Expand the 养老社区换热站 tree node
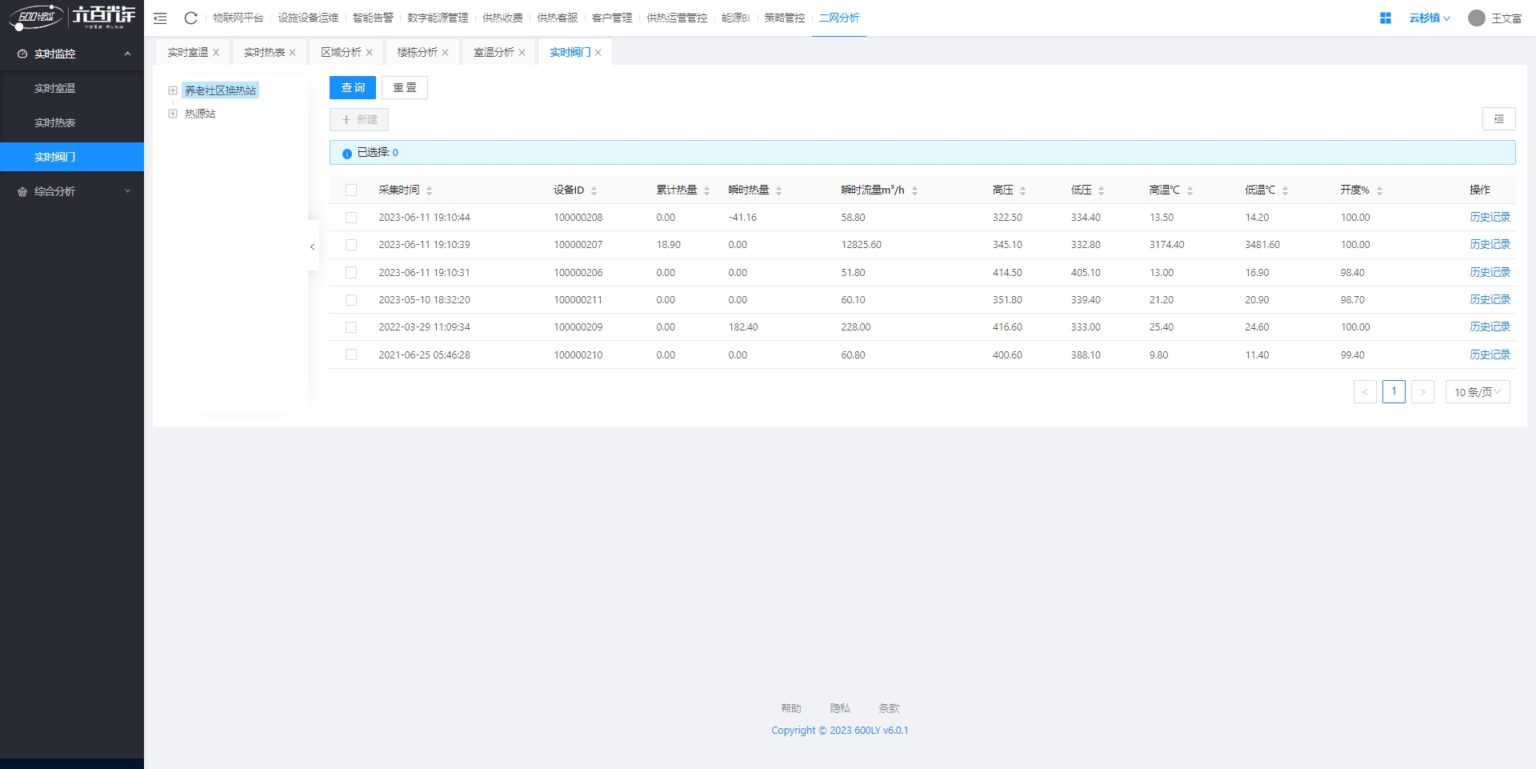The width and height of the screenshot is (1536, 769). [x=173, y=90]
